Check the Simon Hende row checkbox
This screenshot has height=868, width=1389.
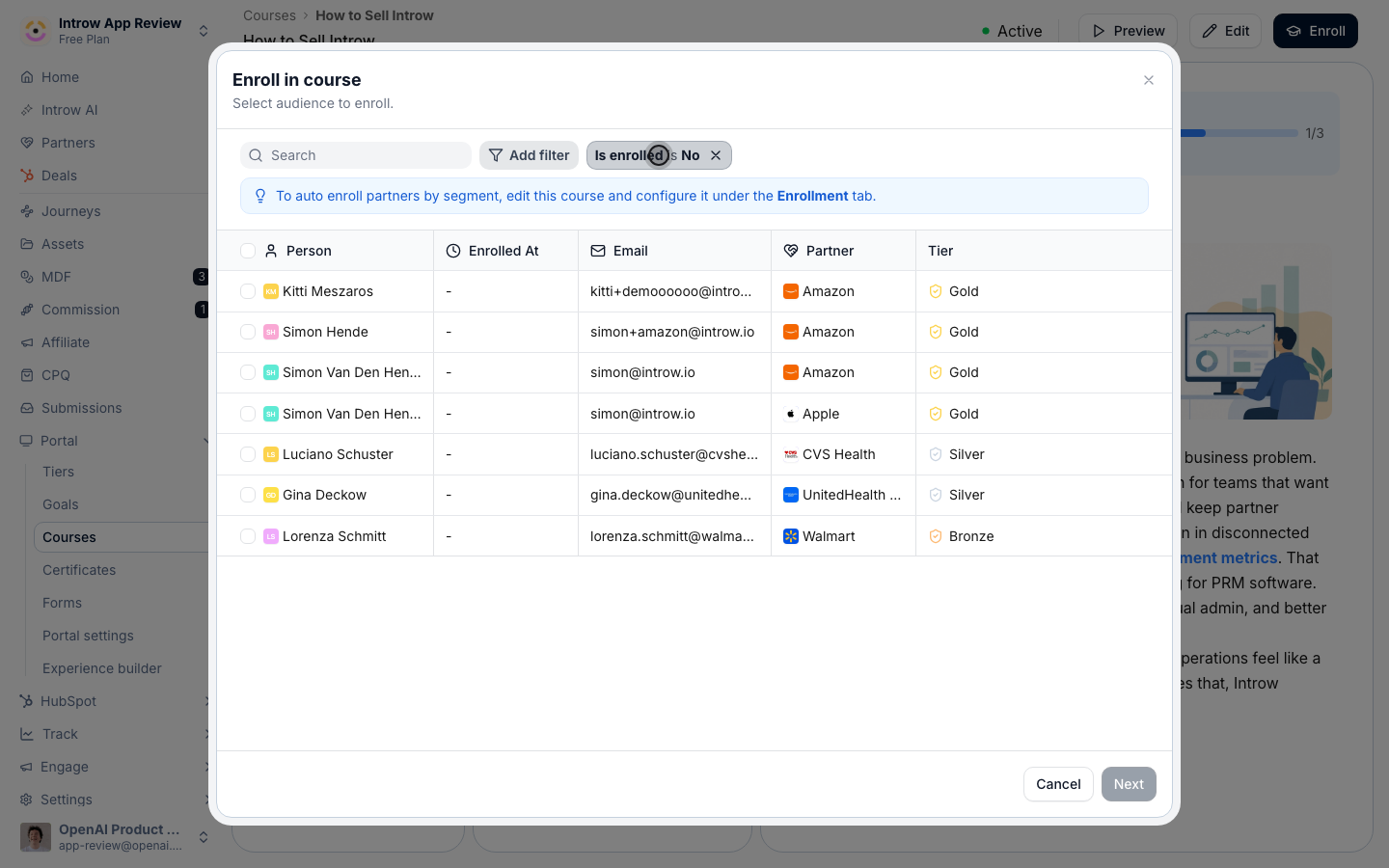click(248, 332)
